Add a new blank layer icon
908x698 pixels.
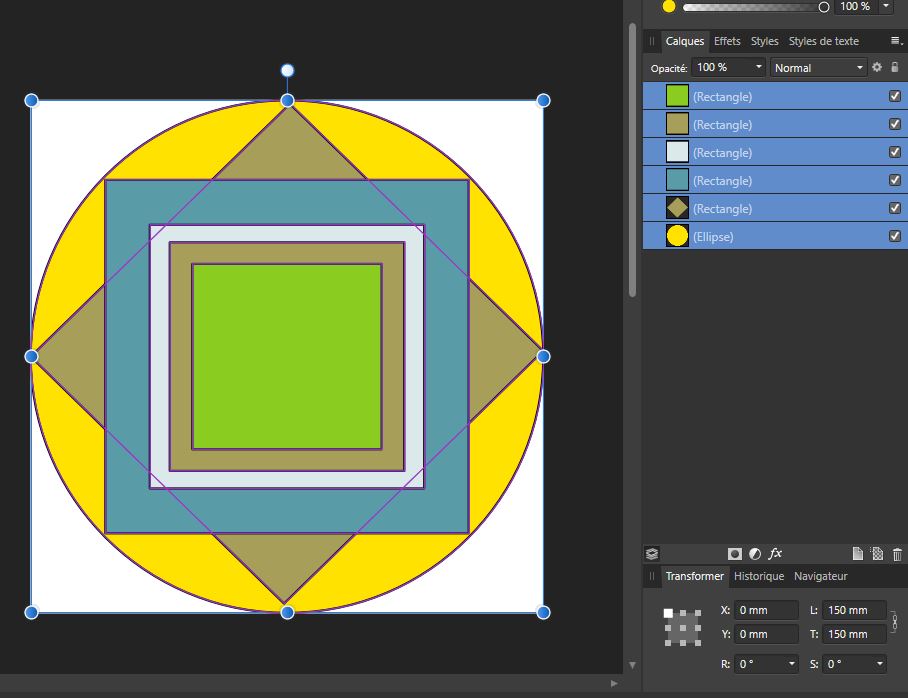[x=858, y=554]
